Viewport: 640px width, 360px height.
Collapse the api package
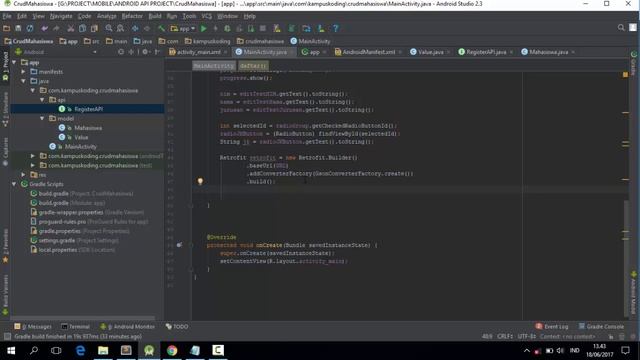click(x=42, y=100)
